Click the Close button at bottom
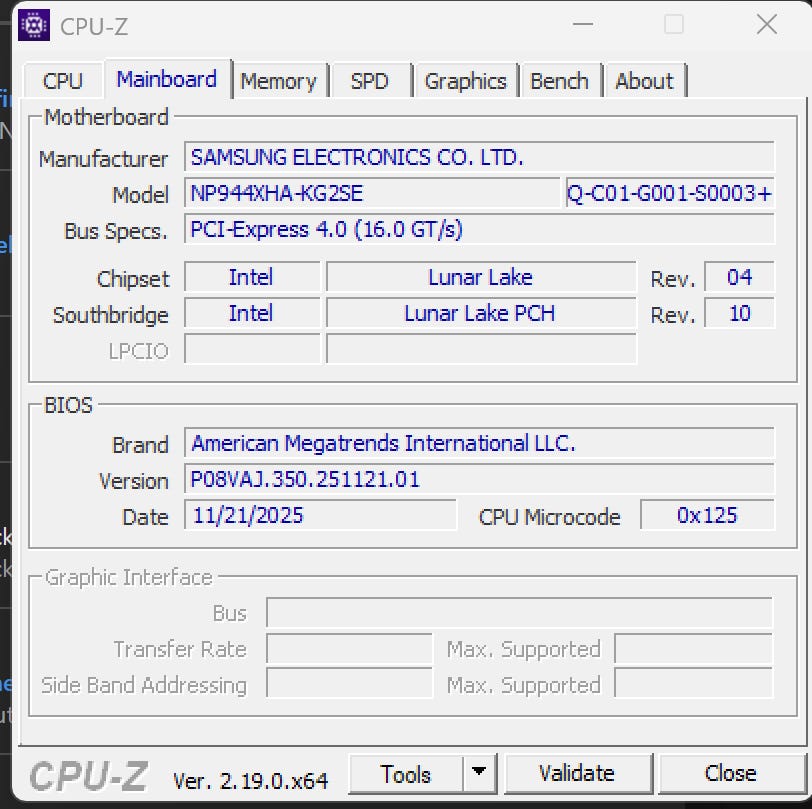812x809 pixels. coord(731,773)
